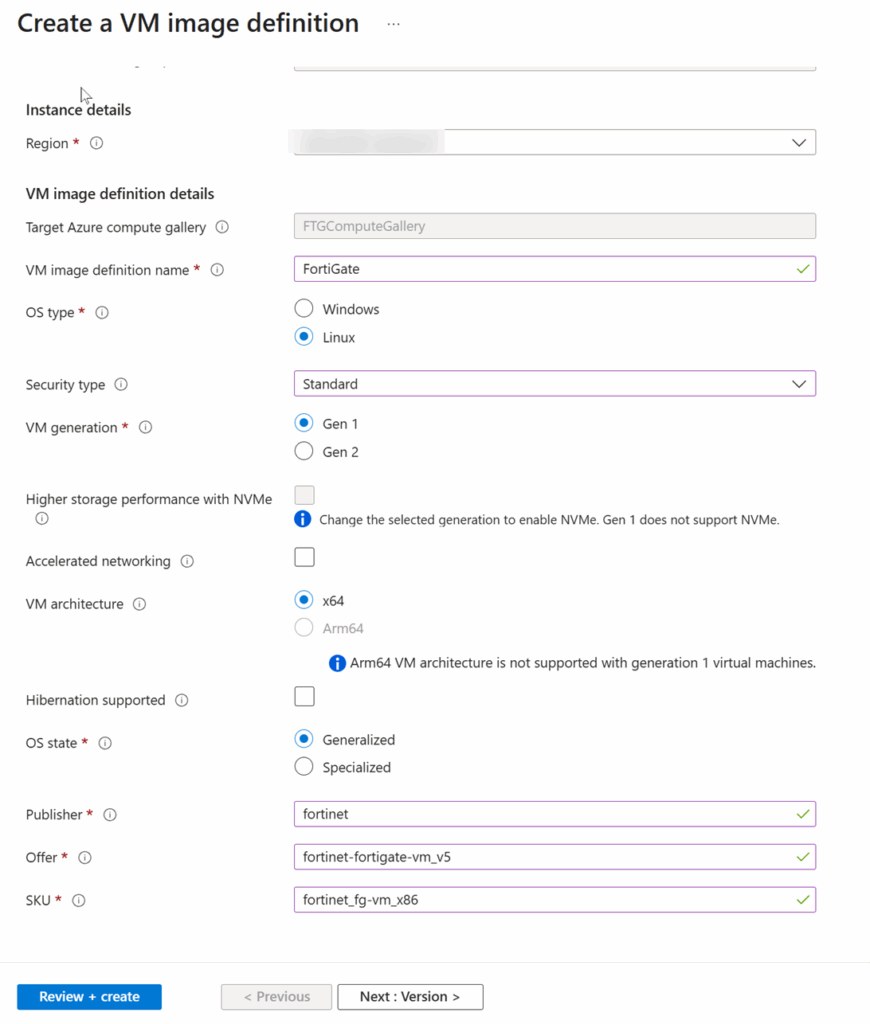Check the Accelerated networking checkbox
Image resolution: width=870 pixels, height=1024 pixels.
click(x=304, y=557)
